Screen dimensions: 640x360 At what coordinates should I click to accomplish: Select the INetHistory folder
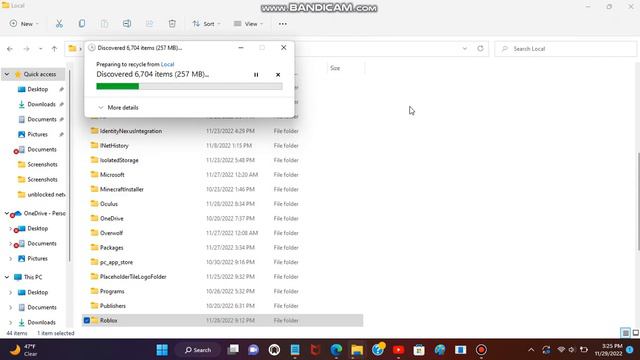click(114, 145)
